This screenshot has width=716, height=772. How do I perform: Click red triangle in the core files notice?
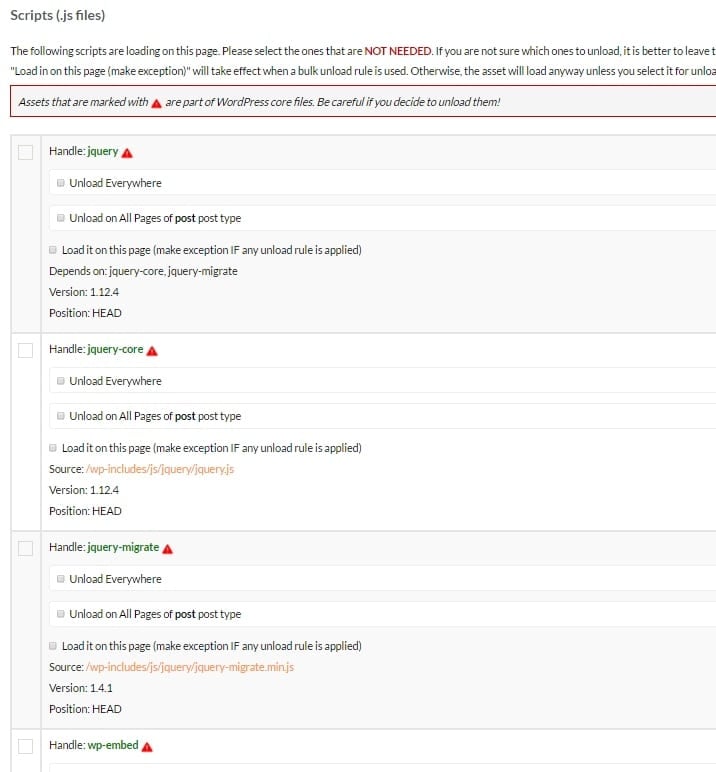coord(157,104)
